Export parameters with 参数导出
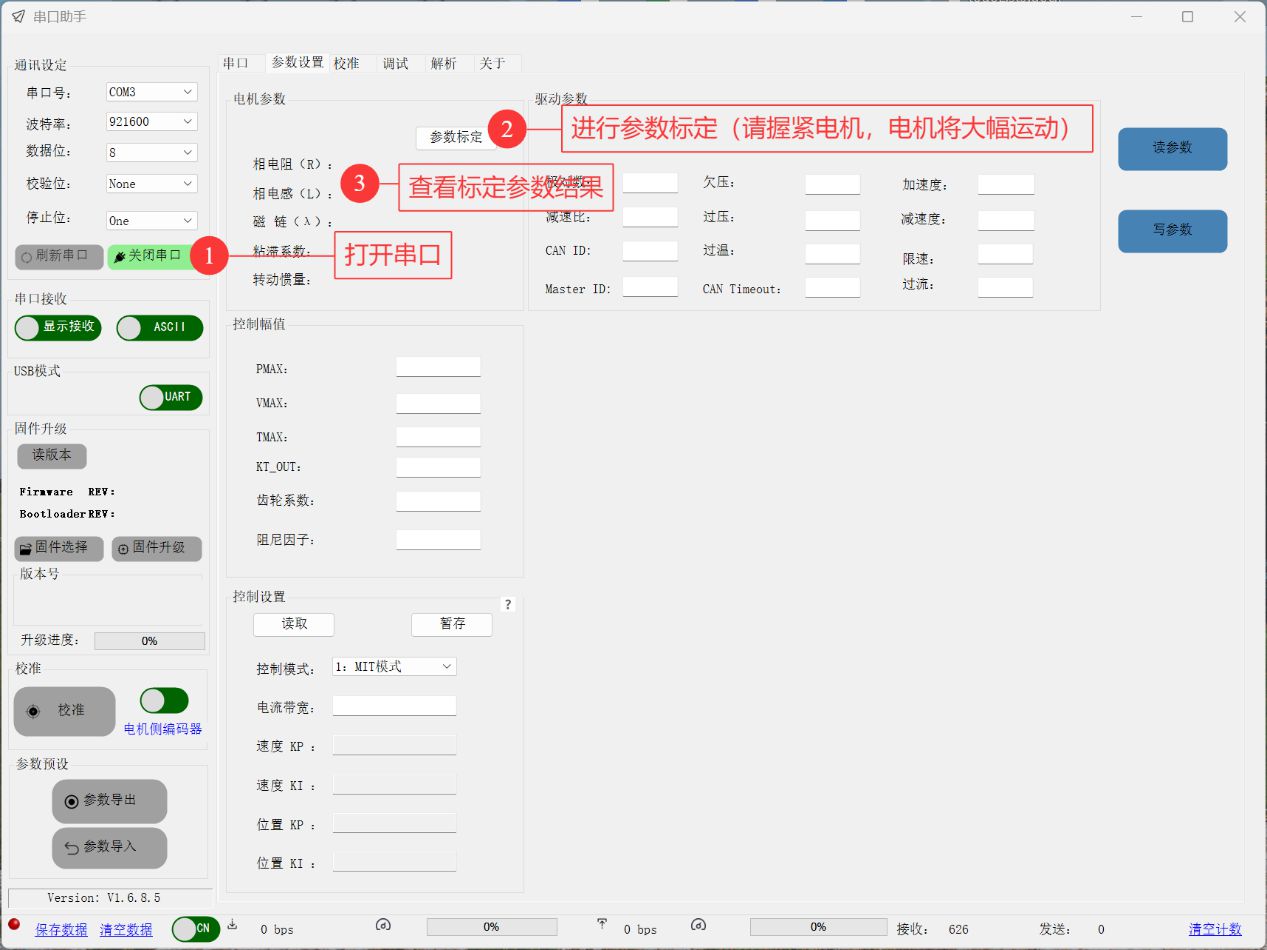Image resolution: width=1267 pixels, height=950 pixels. (x=109, y=801)
